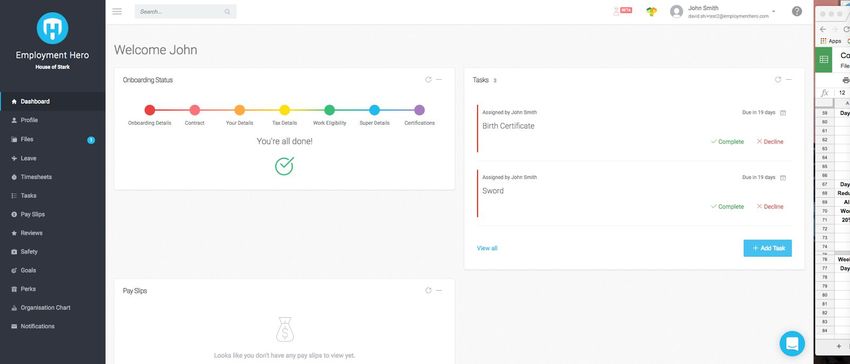Refresh the Onboarding Status panel
The image size is (850, 364).
(x=428, y=80)
